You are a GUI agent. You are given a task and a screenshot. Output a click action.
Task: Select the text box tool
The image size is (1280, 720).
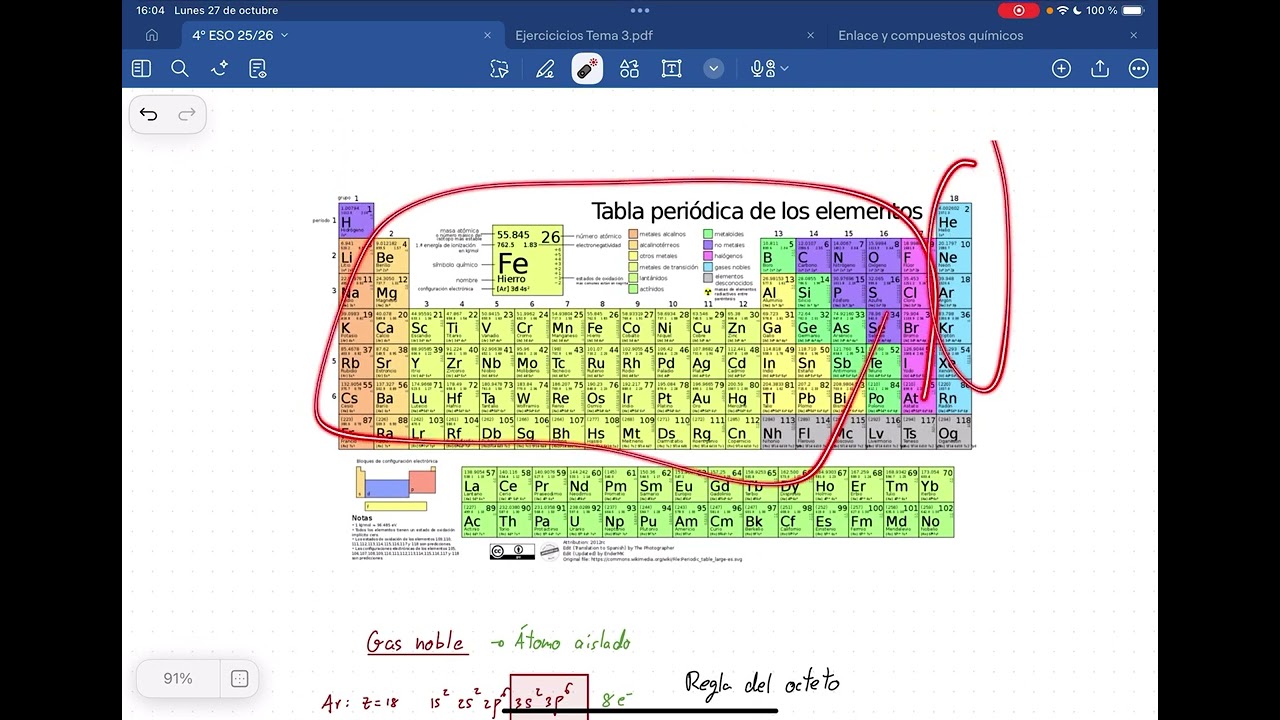(x=672, y=68)
